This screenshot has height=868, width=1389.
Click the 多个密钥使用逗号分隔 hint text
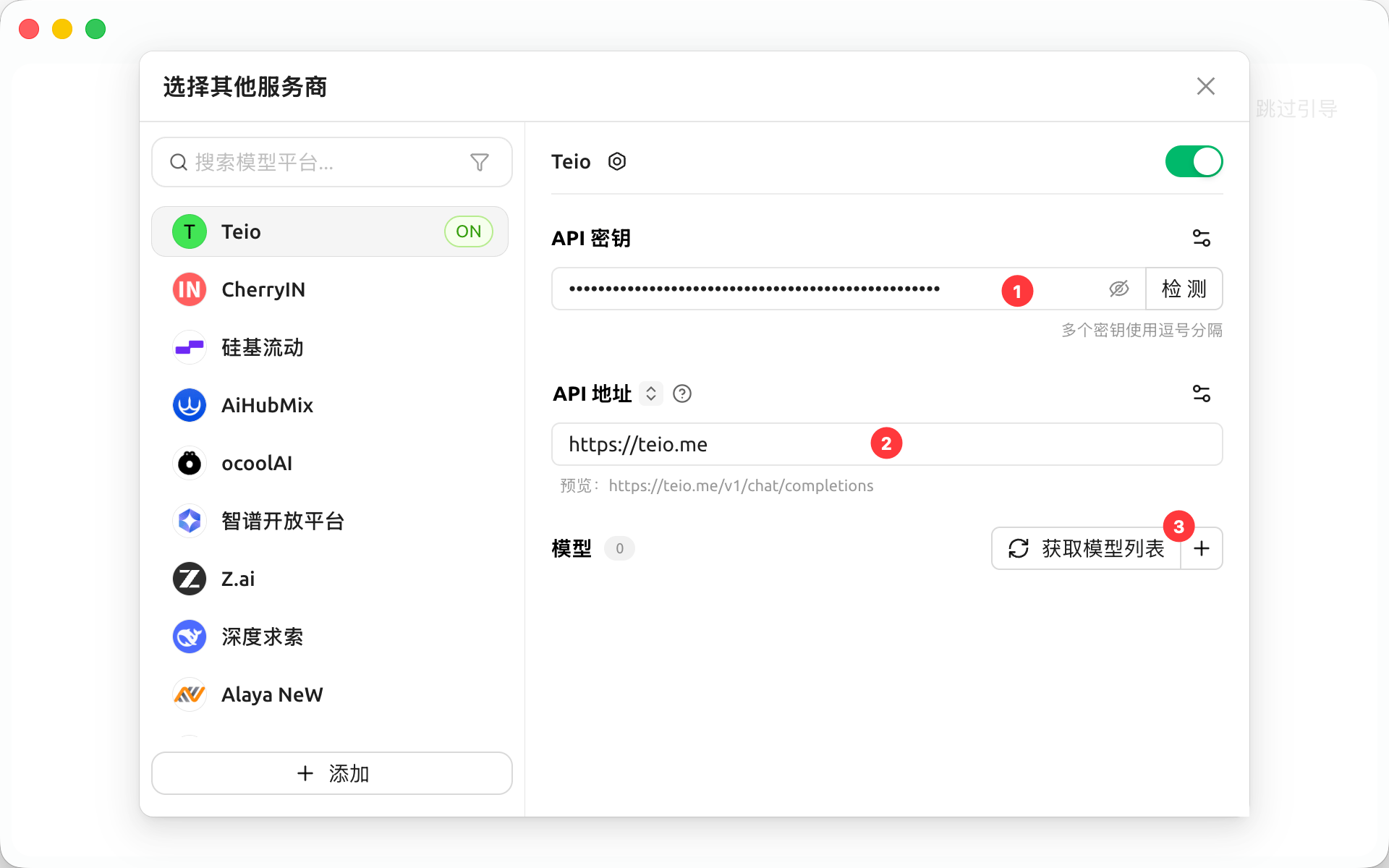click(x=1142, y=330)
